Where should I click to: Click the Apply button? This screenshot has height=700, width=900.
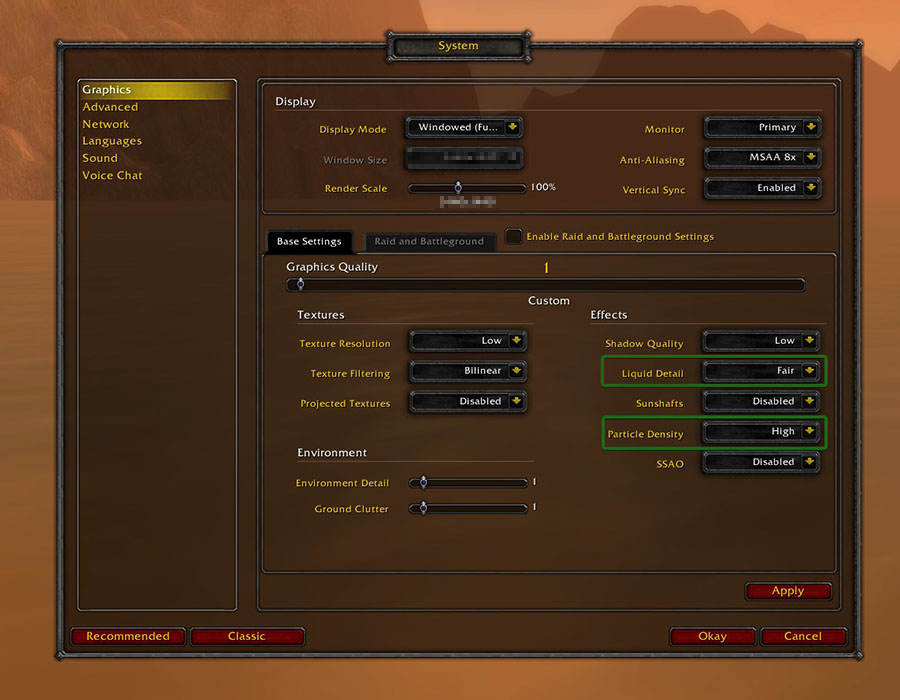[x=788, y=590]
